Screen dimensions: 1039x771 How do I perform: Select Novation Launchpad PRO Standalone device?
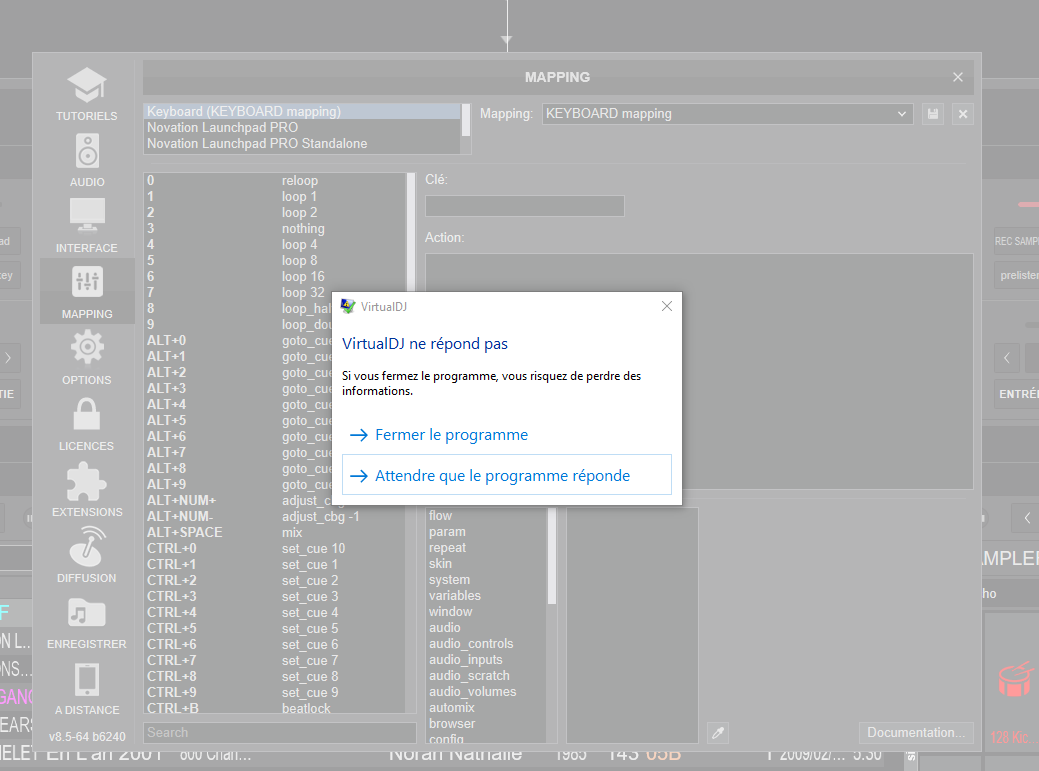[x=302, y=143]
